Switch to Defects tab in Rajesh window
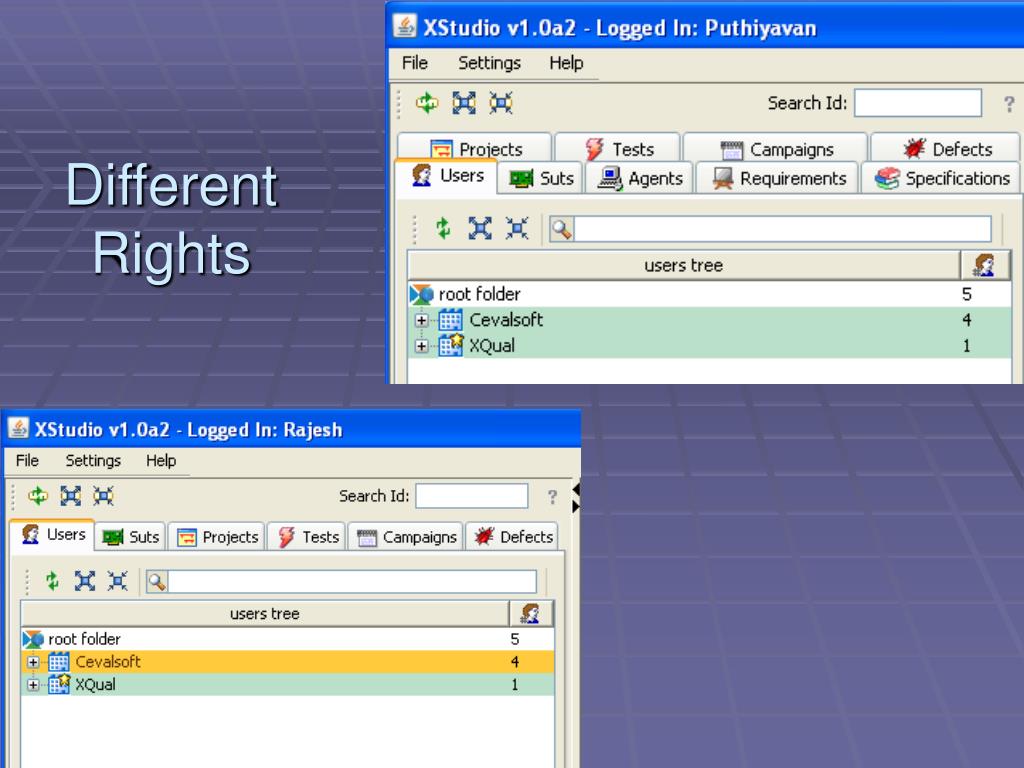Screen dimensions: 1024x768 coord(513,537)
